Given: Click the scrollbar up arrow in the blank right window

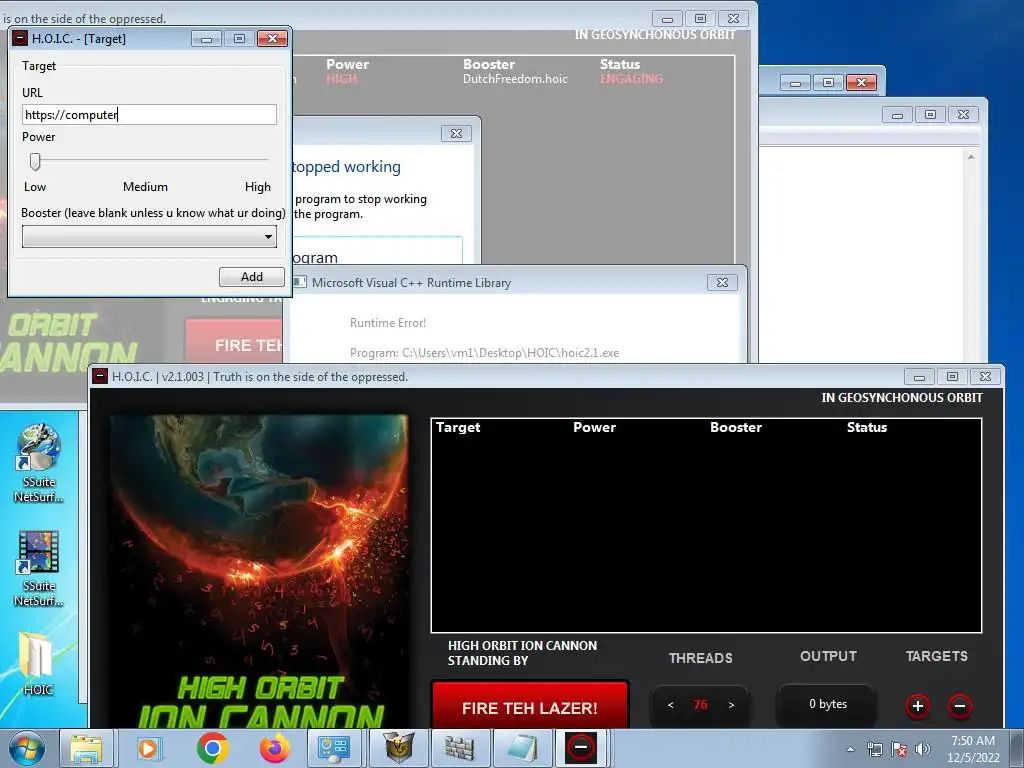Looking at the screenshot, I should coord(971,157).
